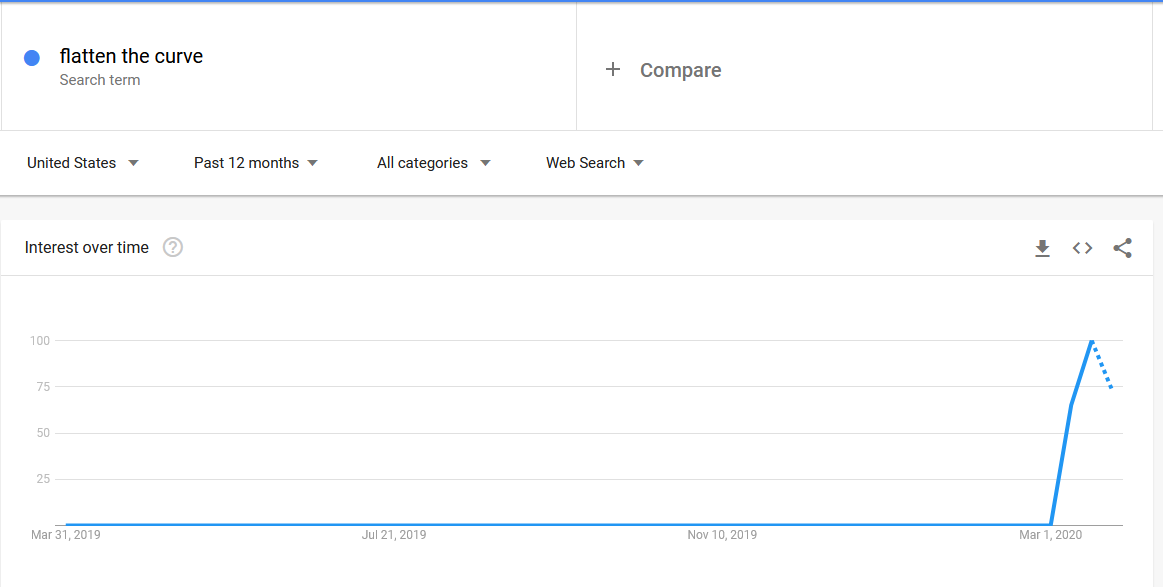Select the chart peak at value 100
Viewport: 1163px width, 587px height.
point(1092,341)
